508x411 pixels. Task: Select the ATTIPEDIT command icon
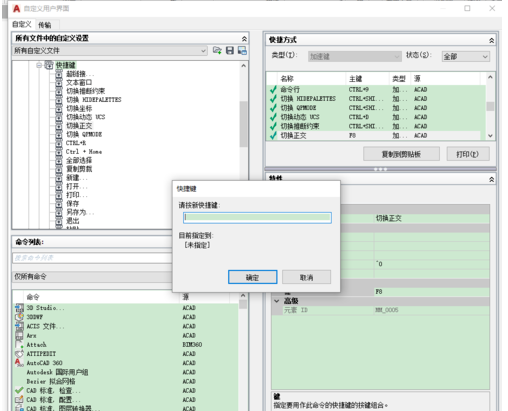[x=19, y=354]
